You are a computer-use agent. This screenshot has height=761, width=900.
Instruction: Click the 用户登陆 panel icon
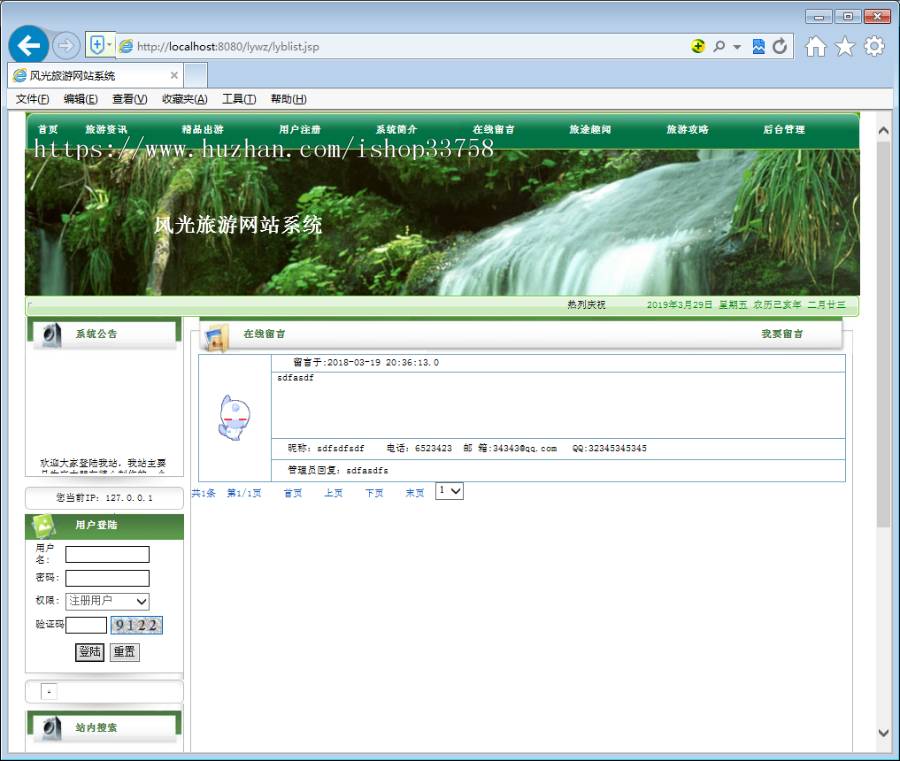click(x=46, y=527)
